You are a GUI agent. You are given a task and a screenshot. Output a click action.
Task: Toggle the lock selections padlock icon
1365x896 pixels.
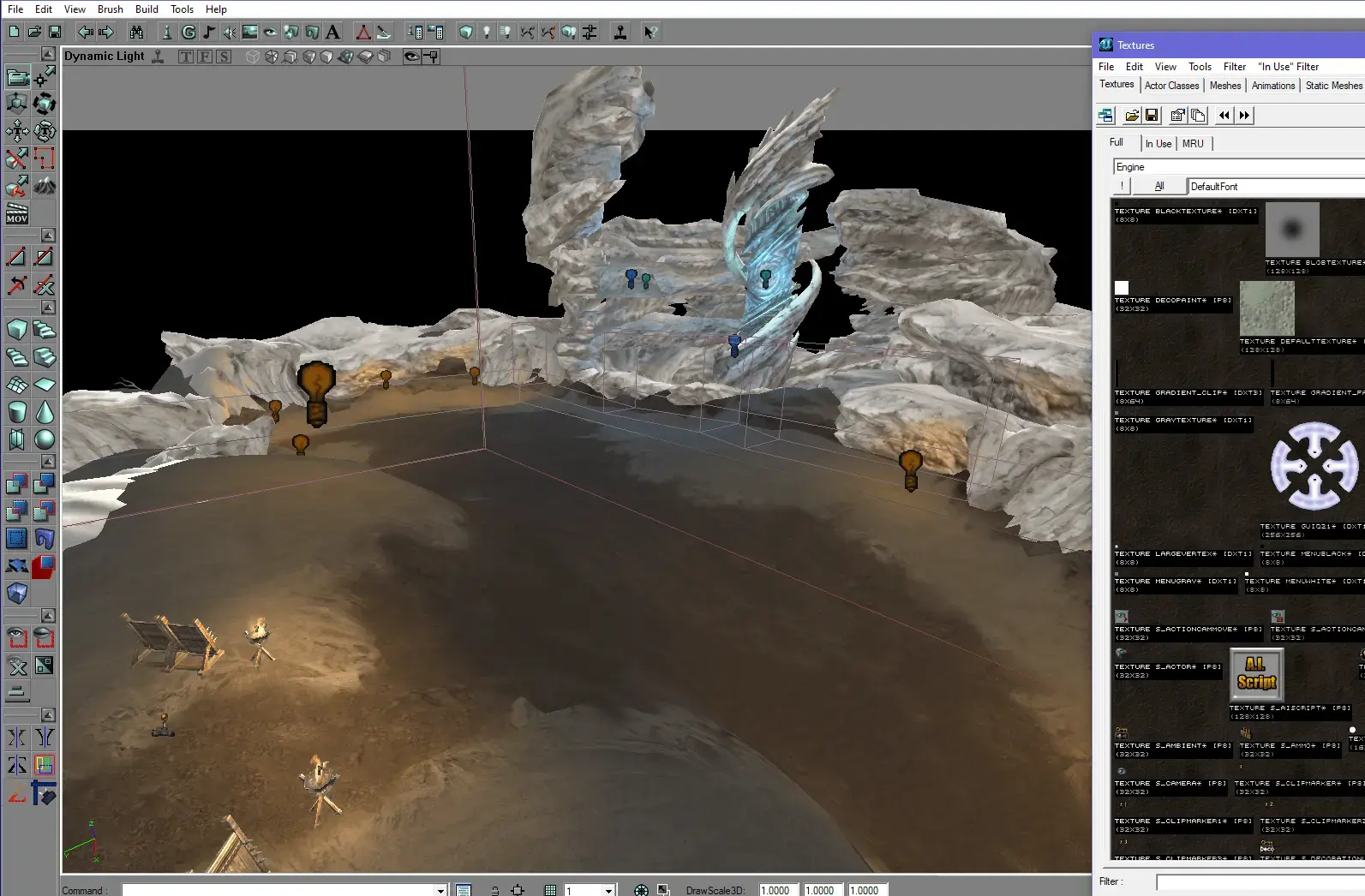point(495,890)
